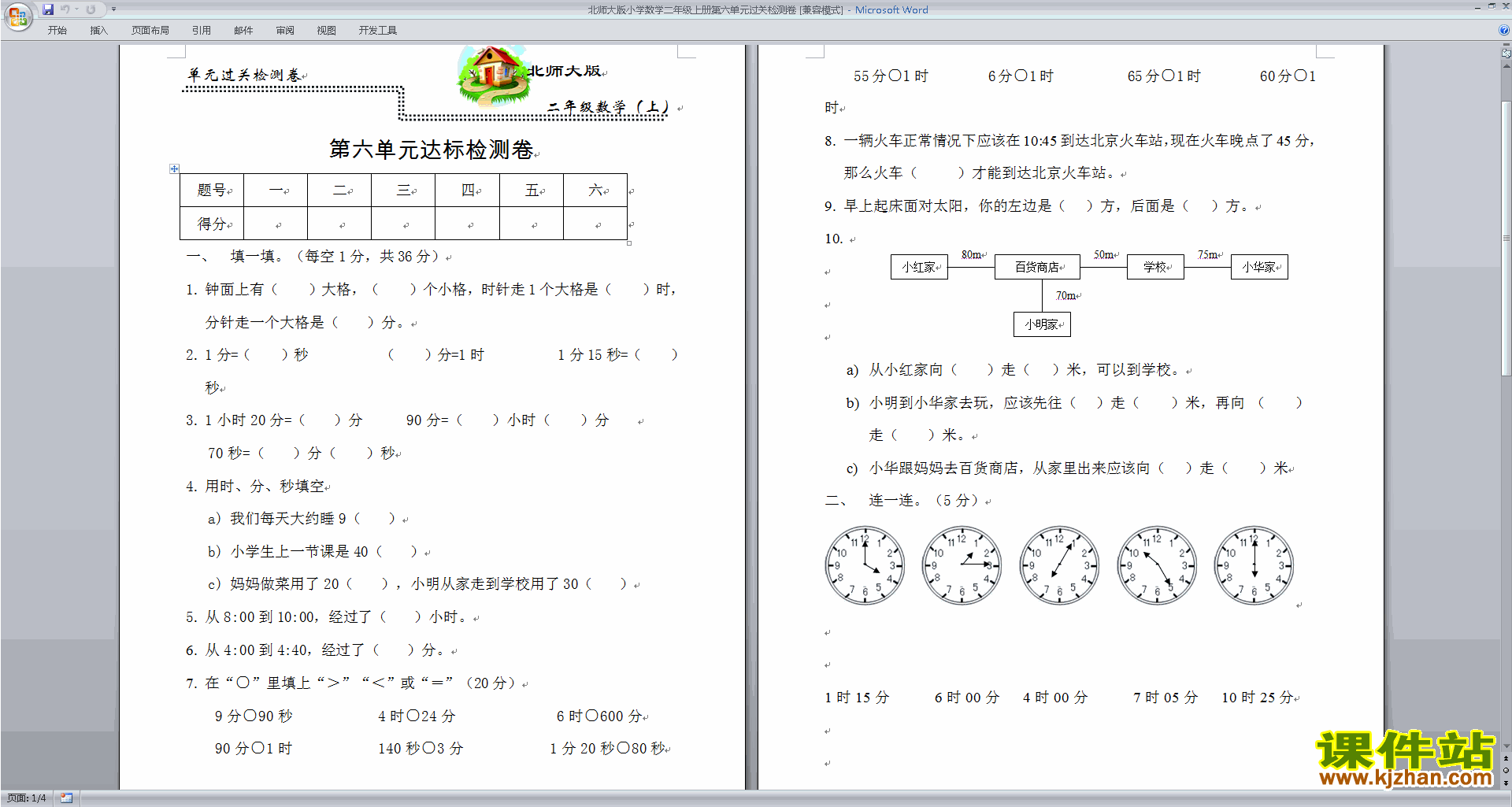This screenshot has width=1512, height=807.
Task: Switch to the 引用 tab
Action: 201,31
